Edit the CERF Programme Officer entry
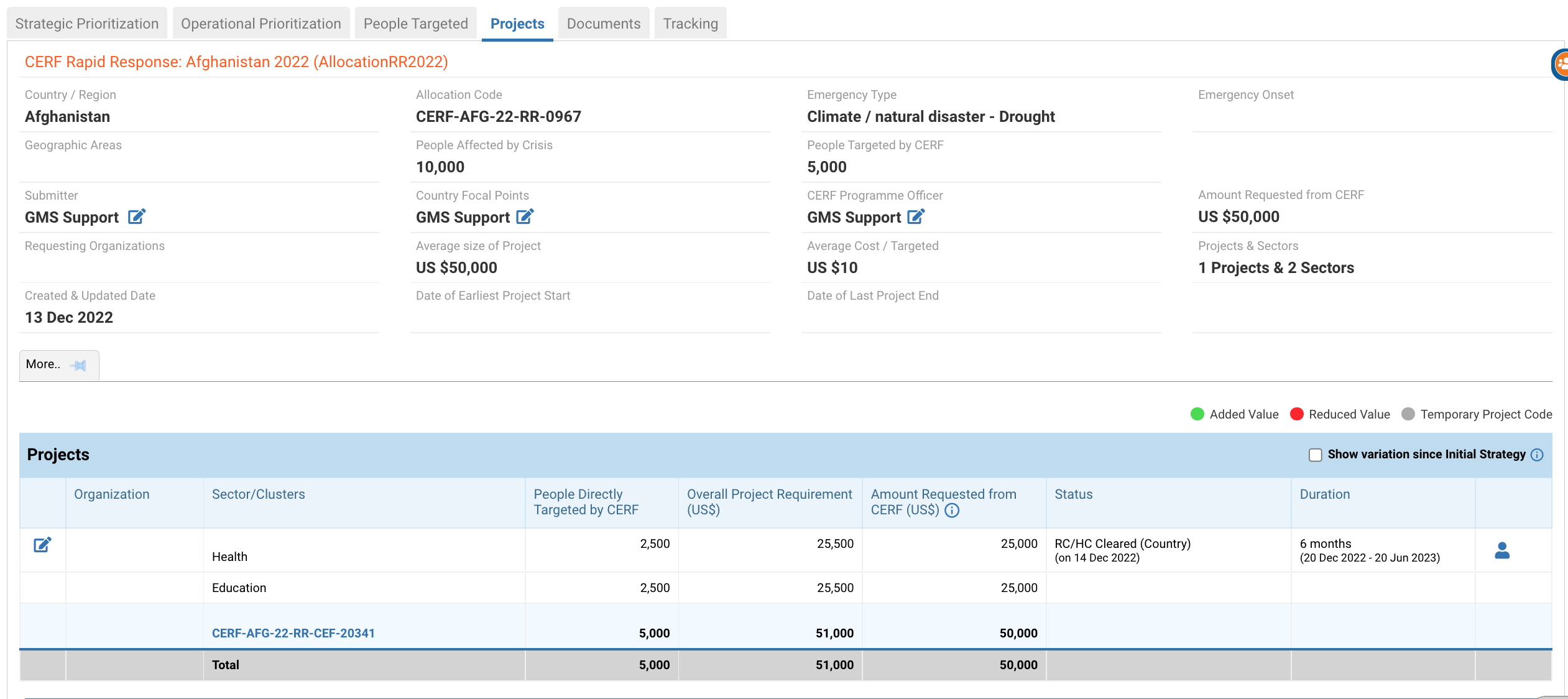 tap(916, 216)
